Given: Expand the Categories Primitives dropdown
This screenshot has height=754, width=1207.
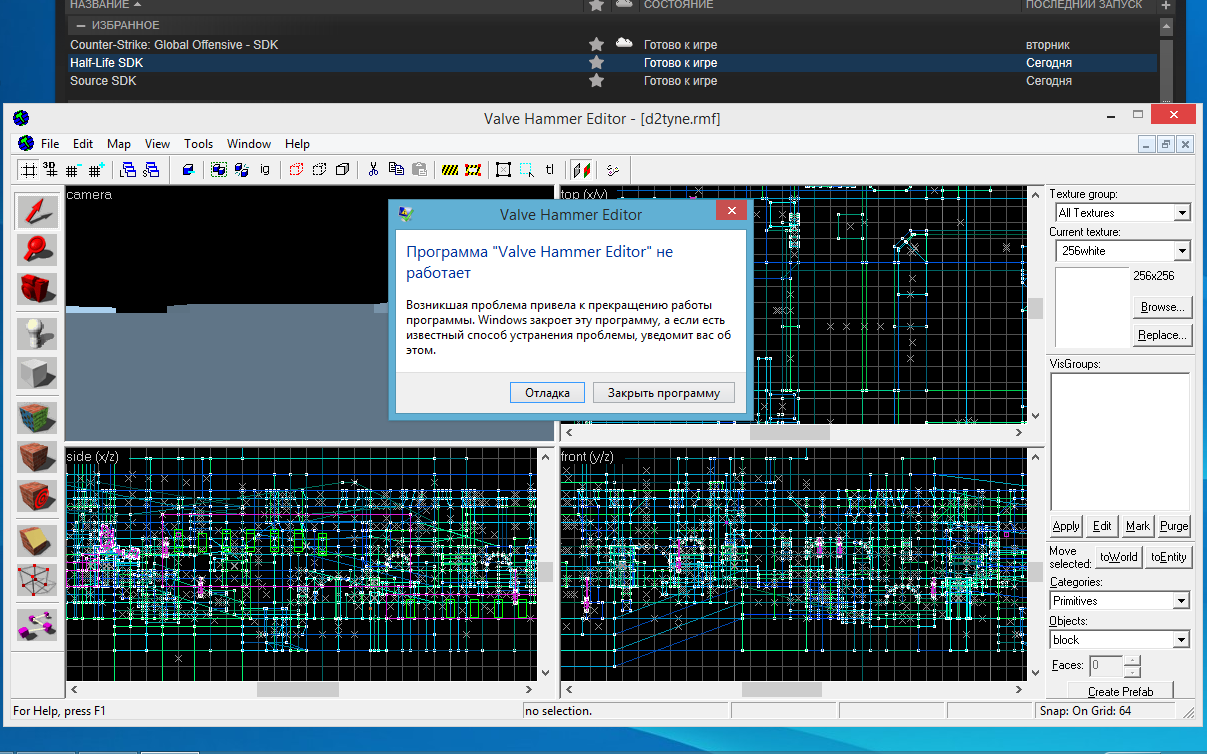Looking at the screenshot, I should click(1182, 601).
